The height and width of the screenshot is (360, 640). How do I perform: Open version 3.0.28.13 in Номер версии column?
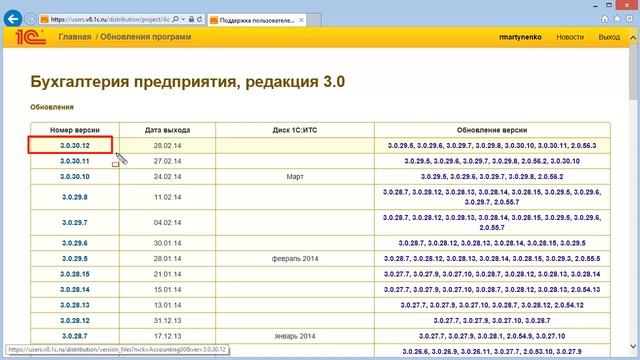75,305
